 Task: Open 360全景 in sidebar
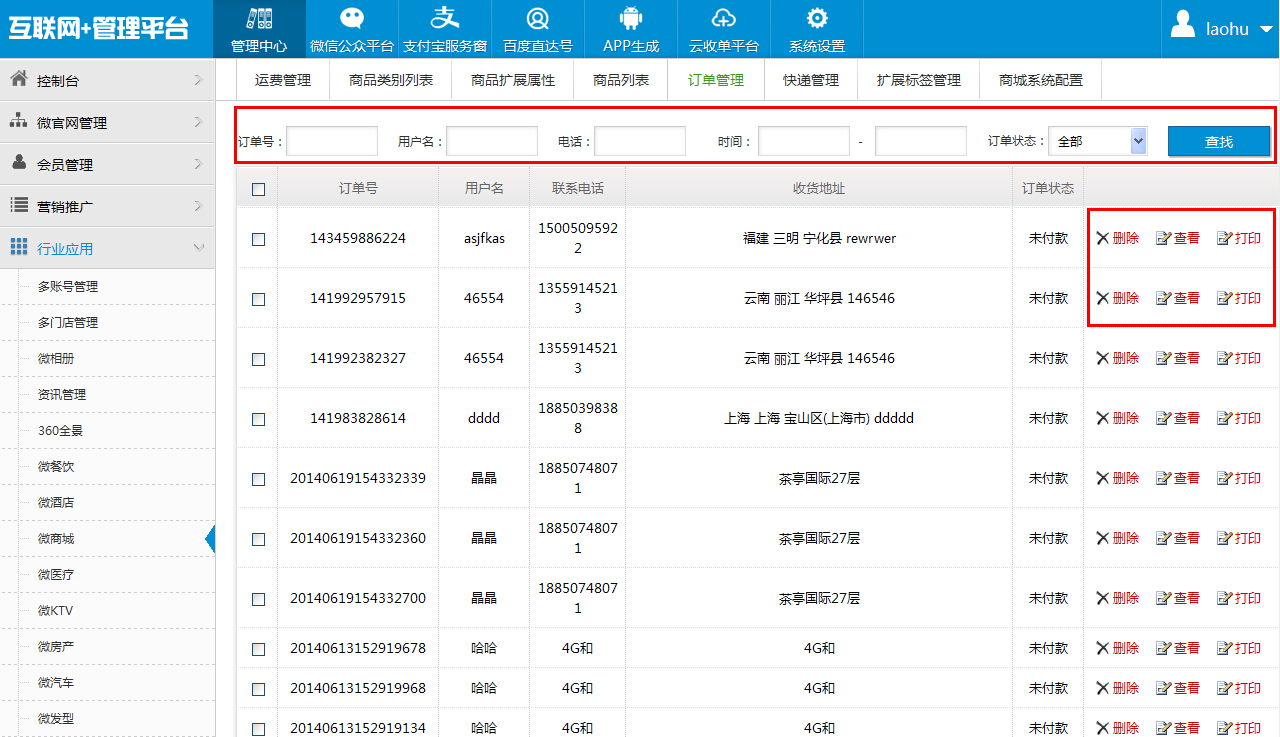(x=60, y=431)
